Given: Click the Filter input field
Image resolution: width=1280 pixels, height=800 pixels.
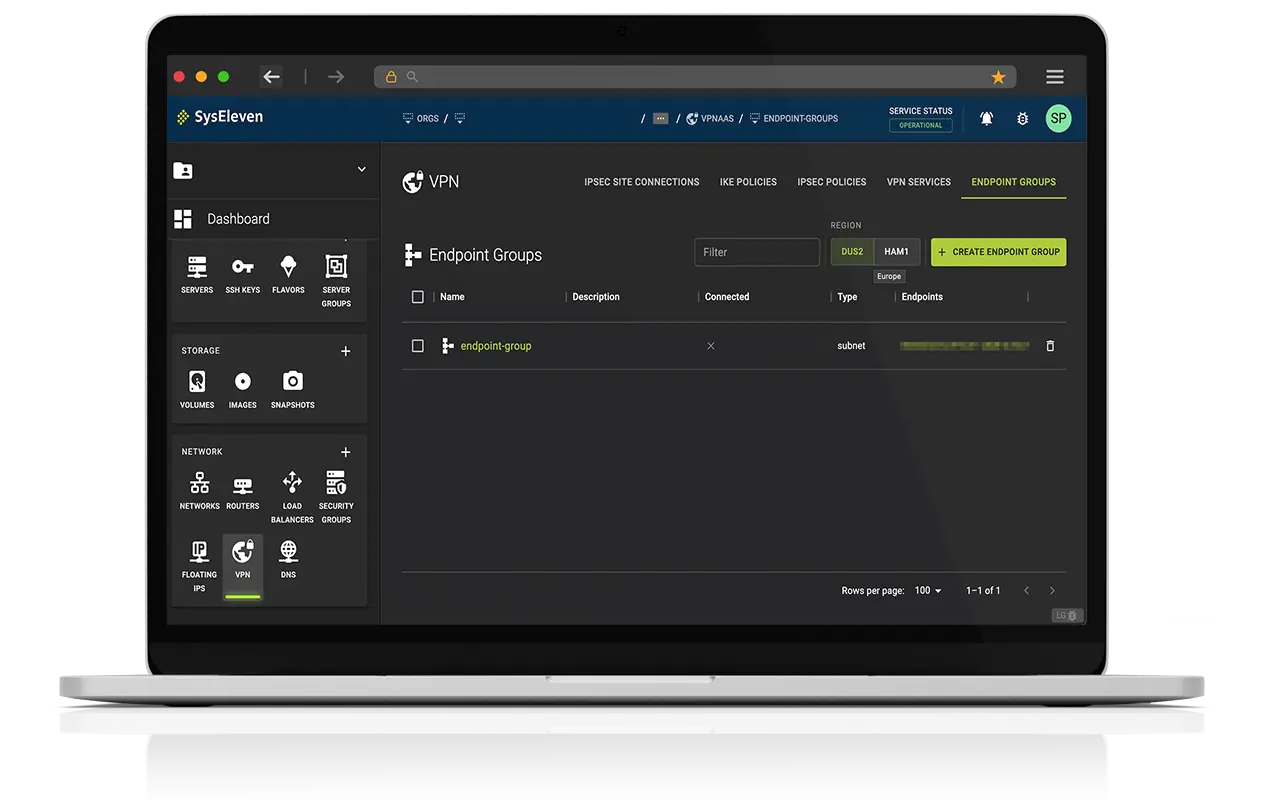Looking at the screenshot, I should [757, 252].
